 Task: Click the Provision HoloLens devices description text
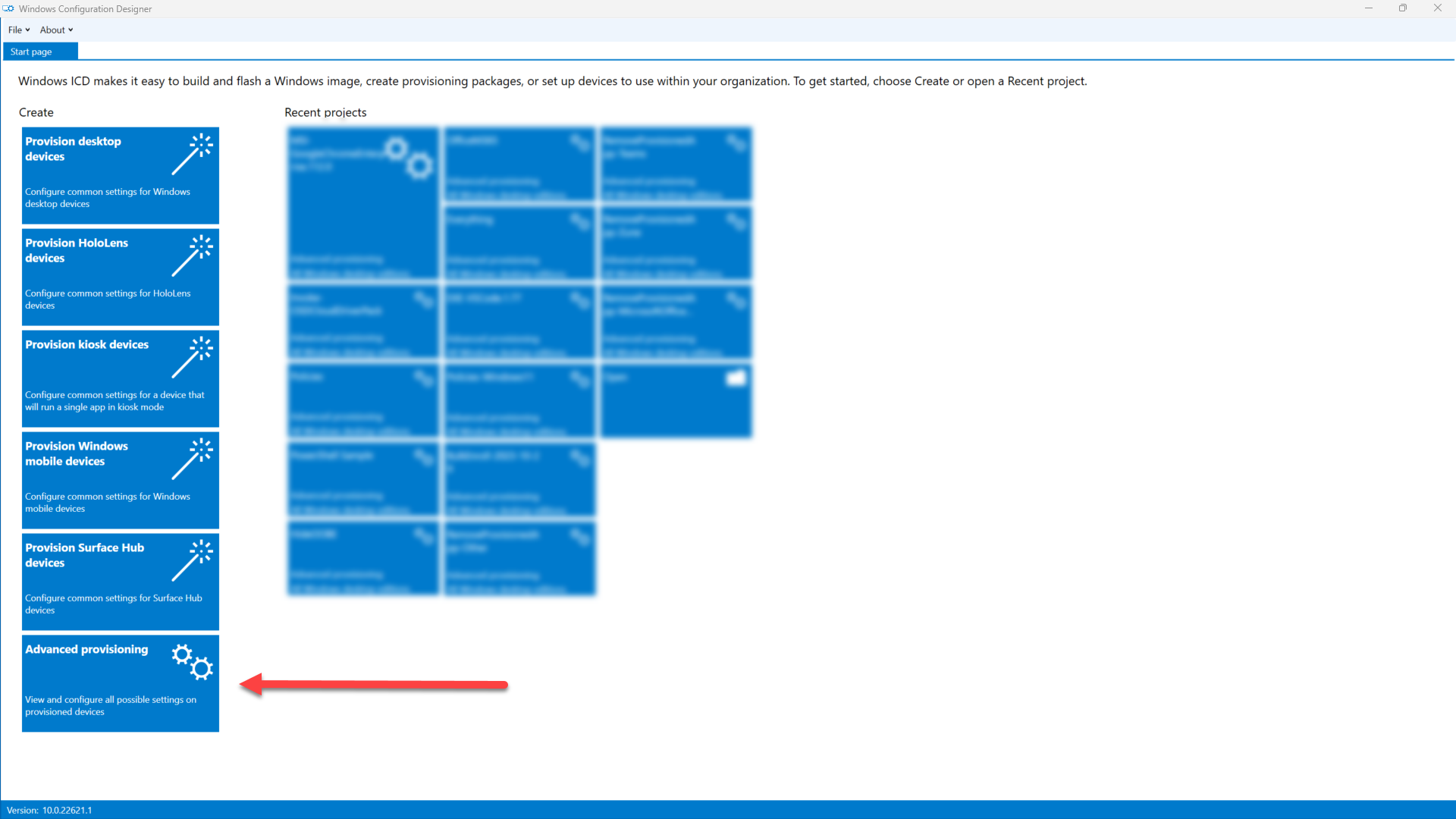pos(107,299)
